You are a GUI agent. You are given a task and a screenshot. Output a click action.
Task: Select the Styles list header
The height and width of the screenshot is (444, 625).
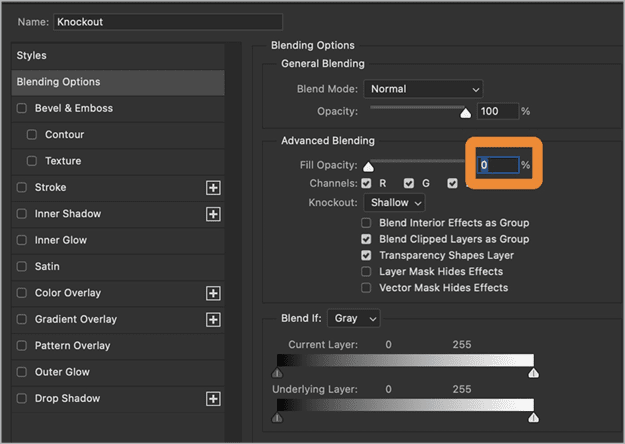118,55
